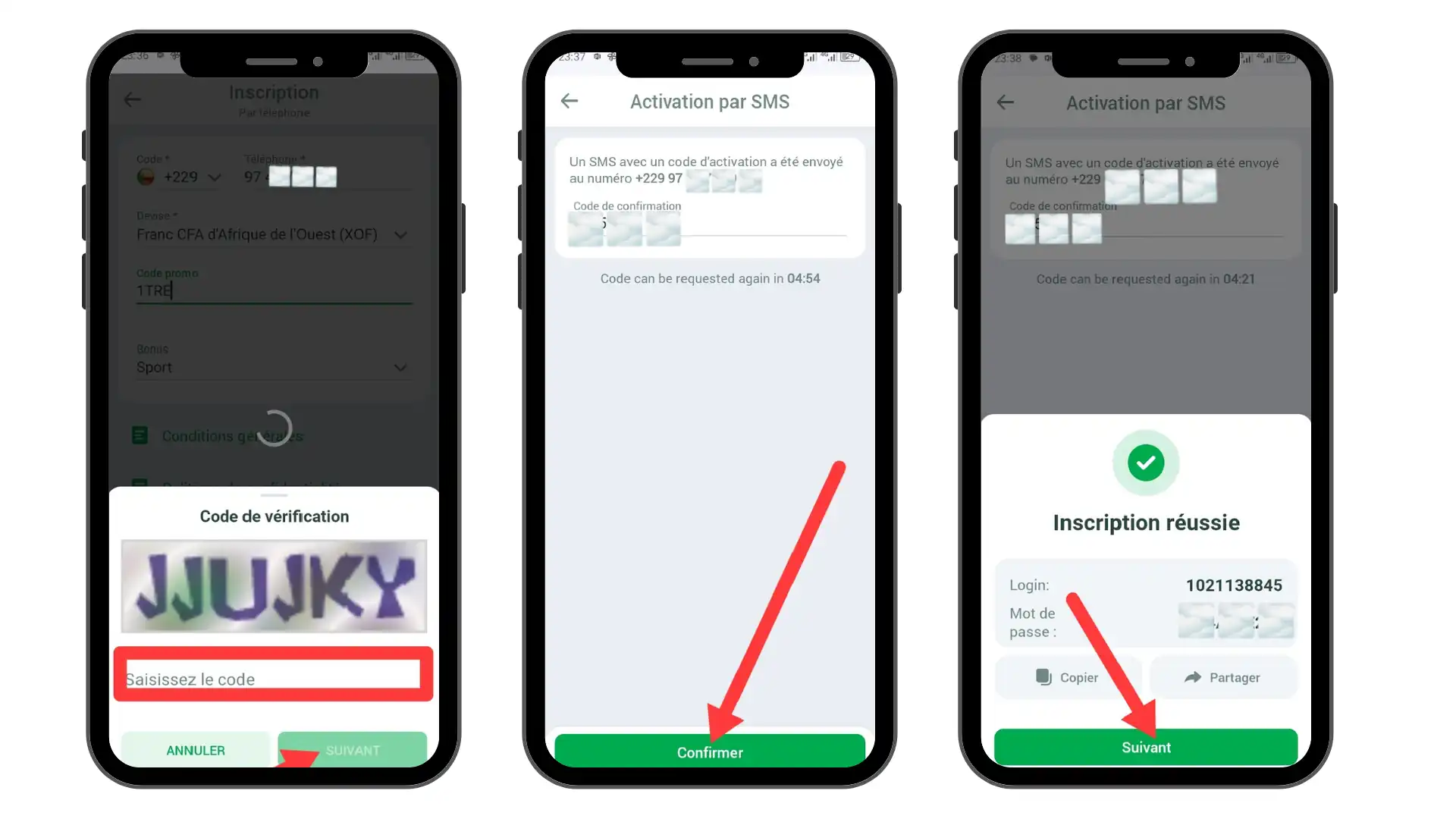The height and width of the screenshot is (819, 1456).
Task: Click the SUIVANT button to proceed
Action: (x=352, y=749)
